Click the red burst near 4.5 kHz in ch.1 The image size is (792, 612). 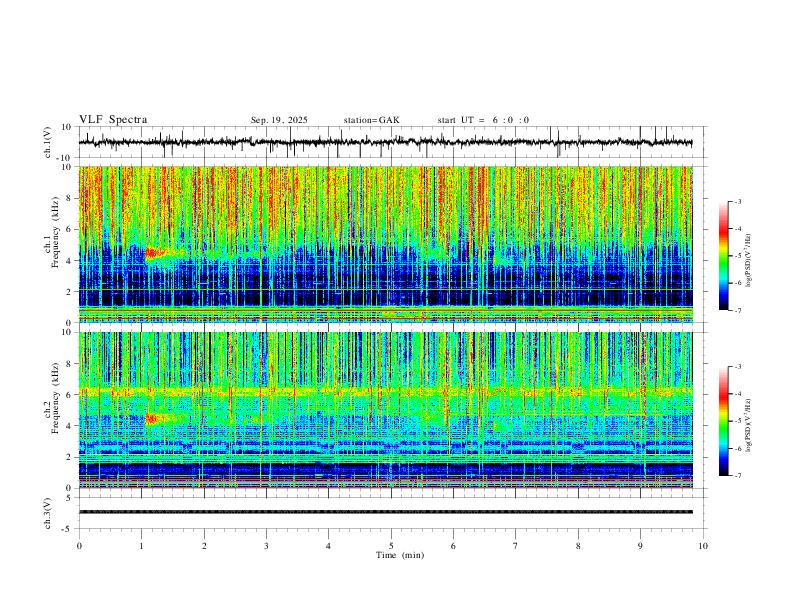point(155,253)
